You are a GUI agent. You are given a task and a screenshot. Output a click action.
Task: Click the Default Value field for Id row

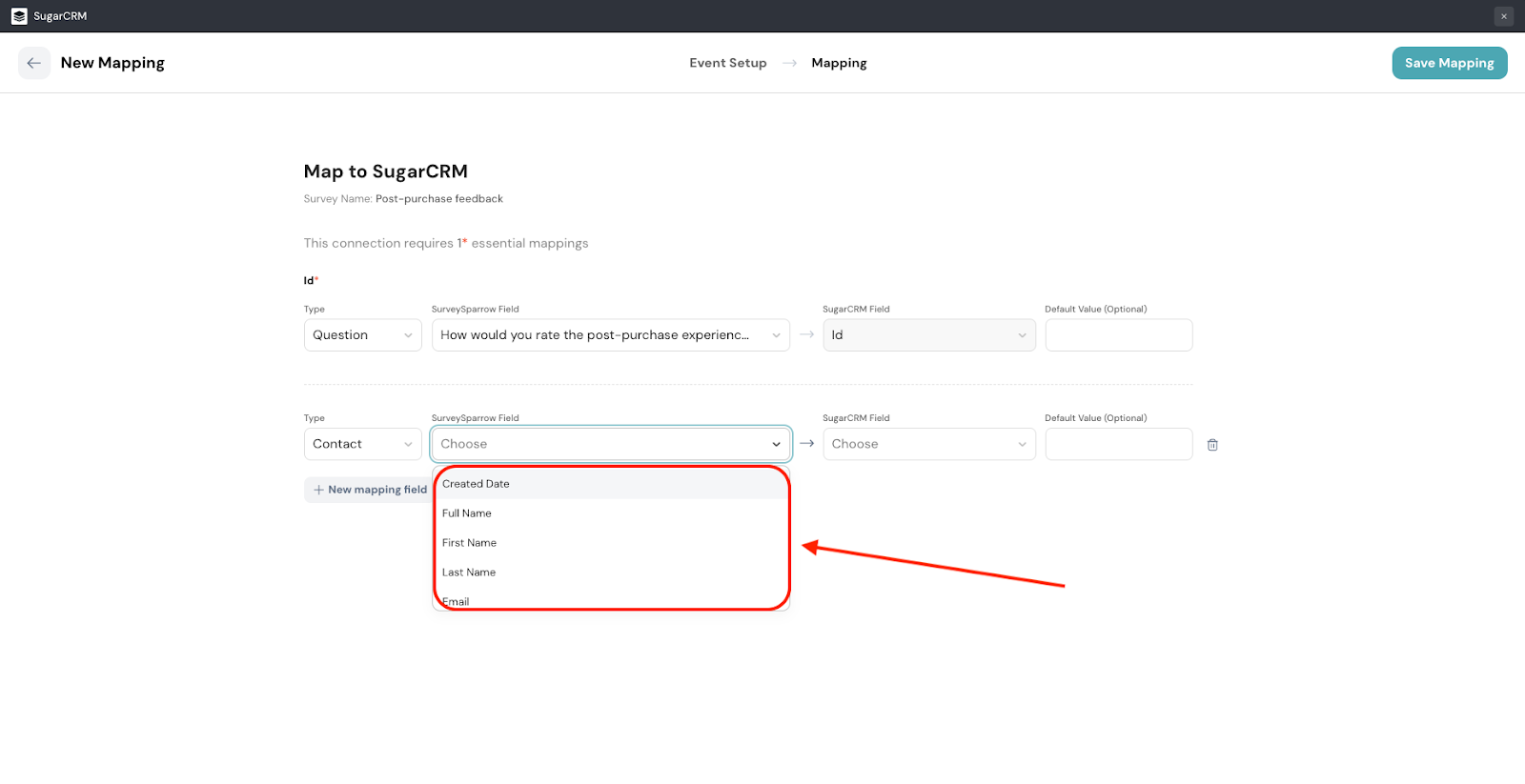tap(1118, 335)
